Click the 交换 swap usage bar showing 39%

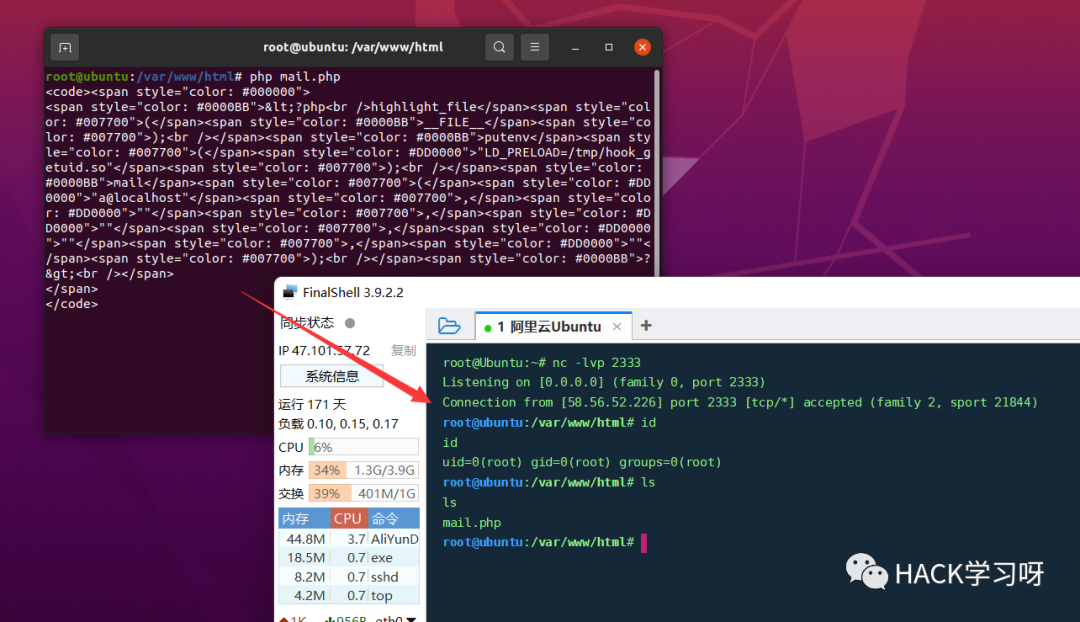point(364,493)
